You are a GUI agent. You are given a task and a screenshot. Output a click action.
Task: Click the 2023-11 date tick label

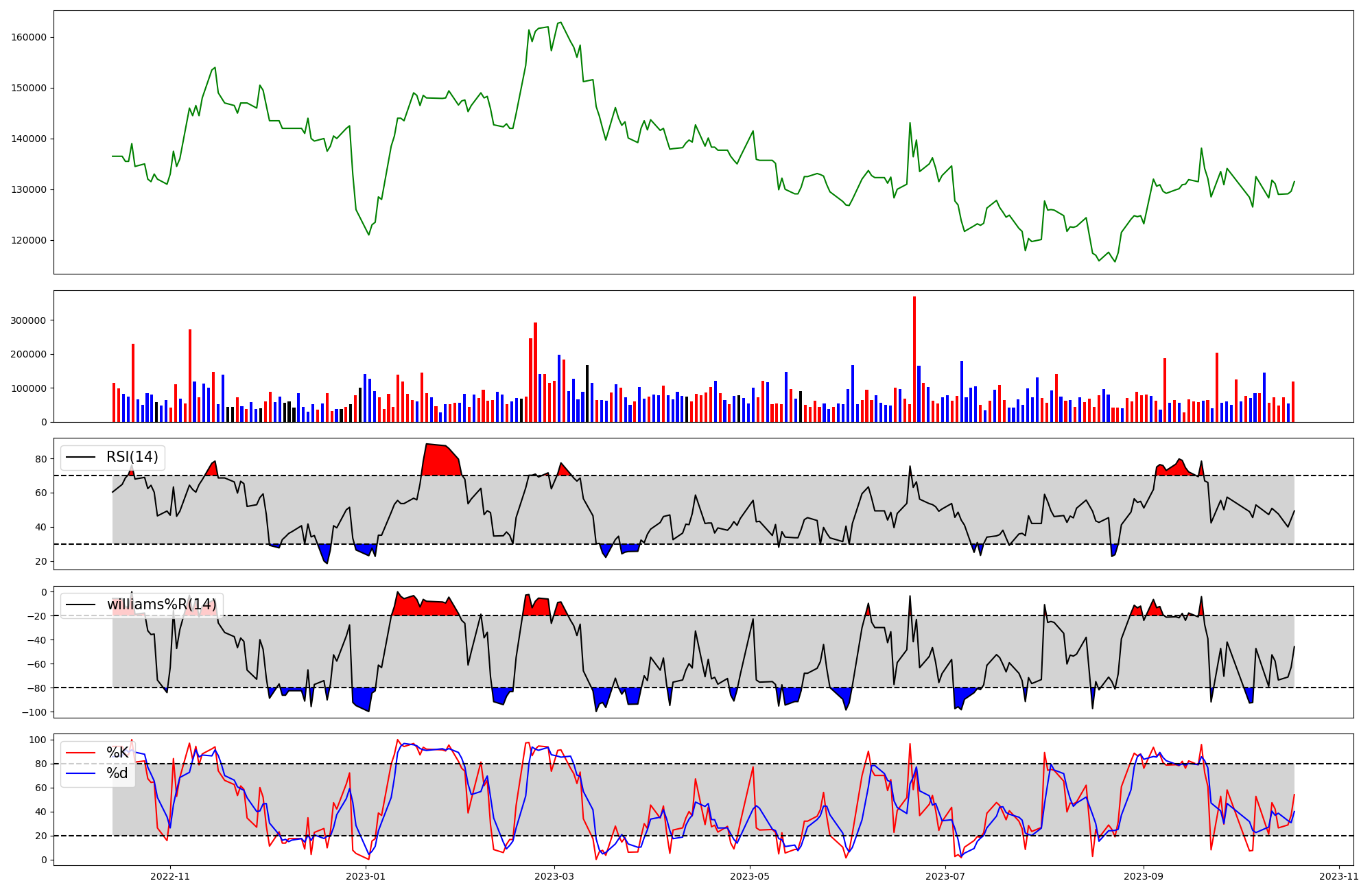click(x=1339, y=876)
